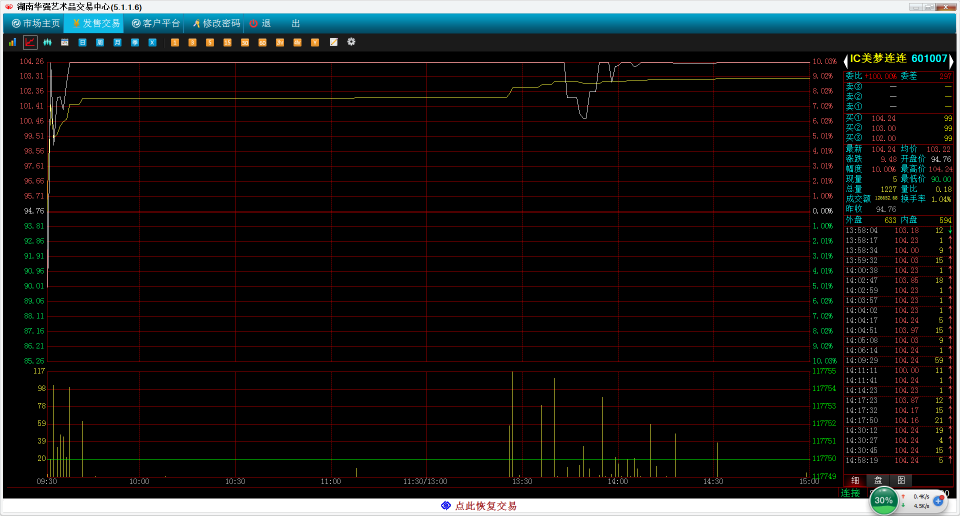Image resolution: width=960 pixels, height=516 pixels.
Task: Click the green 30% memory accelerator ball
Action: click(883, 499)
